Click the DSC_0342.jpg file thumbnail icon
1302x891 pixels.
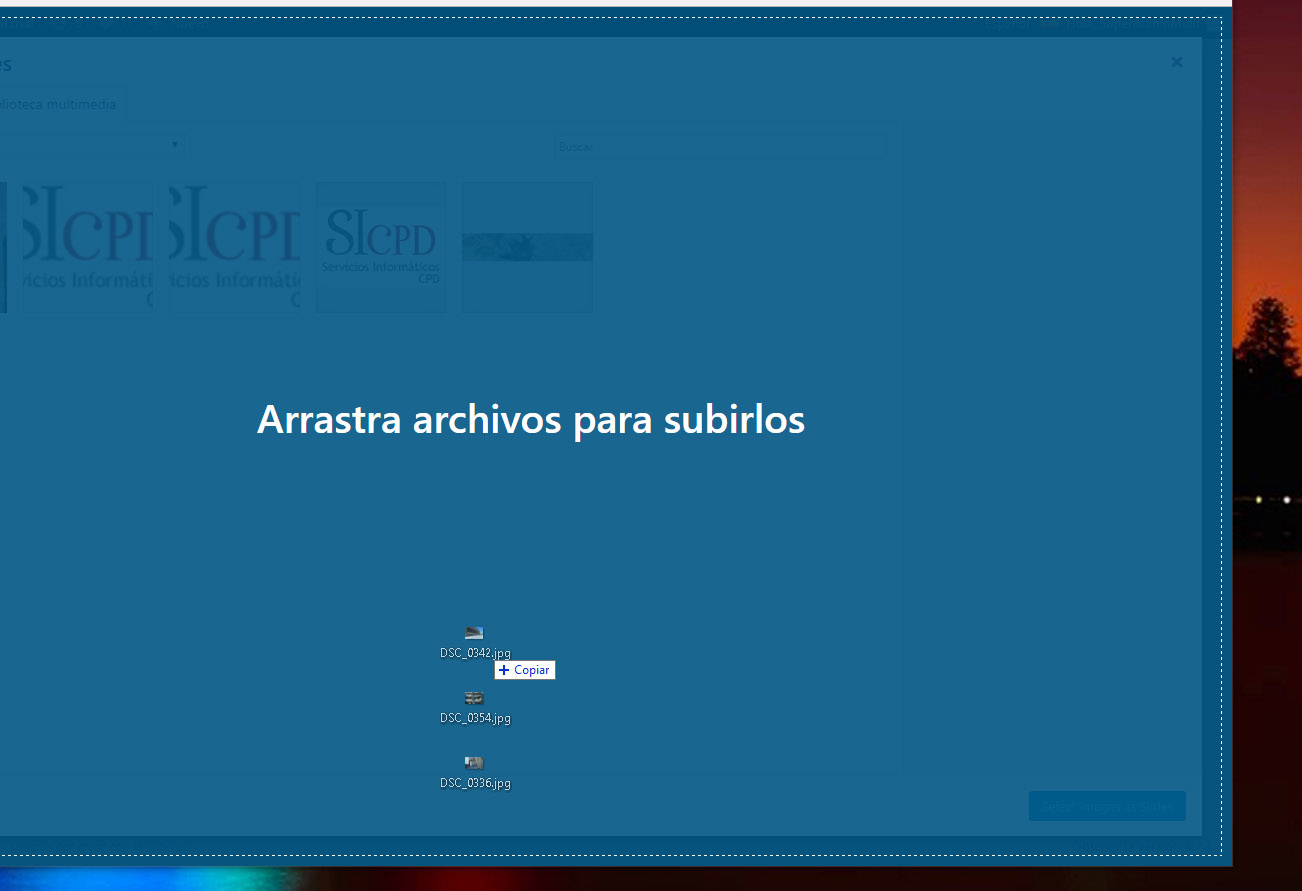(474, 633)
